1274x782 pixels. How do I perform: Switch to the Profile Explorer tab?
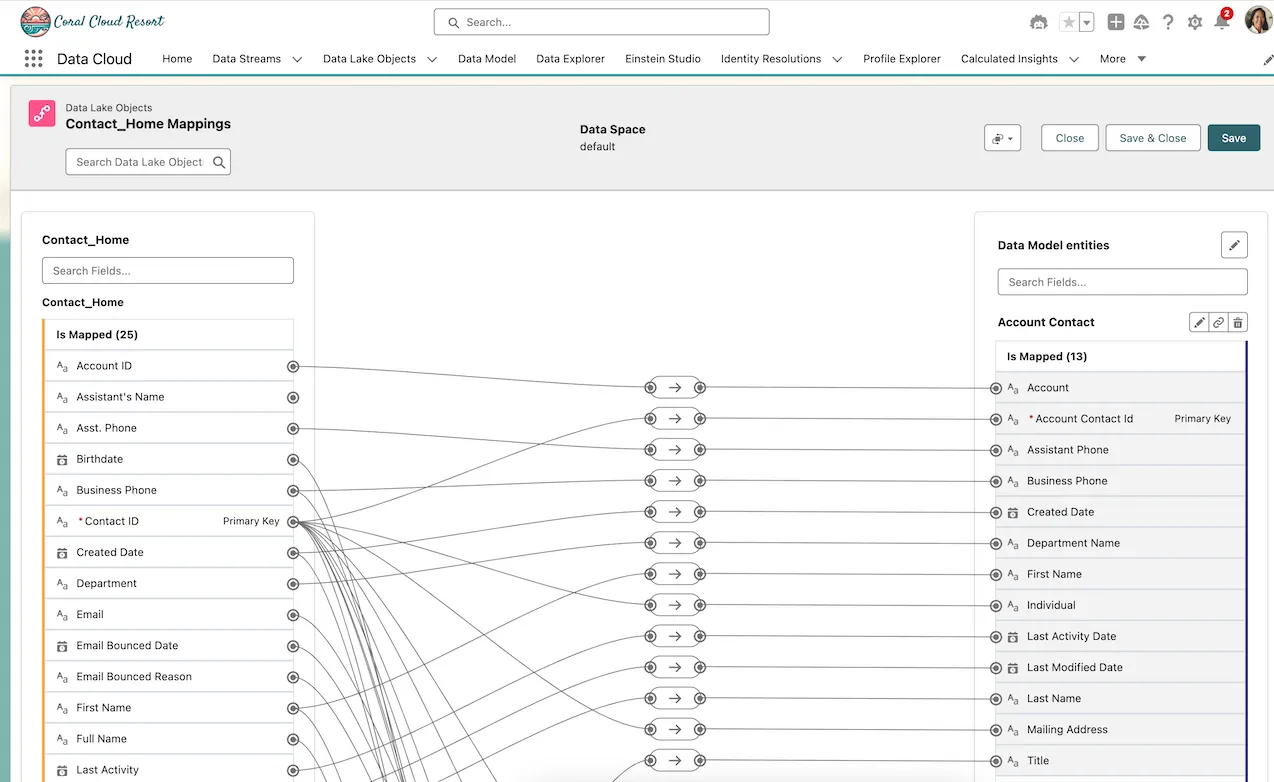(901, 59)
